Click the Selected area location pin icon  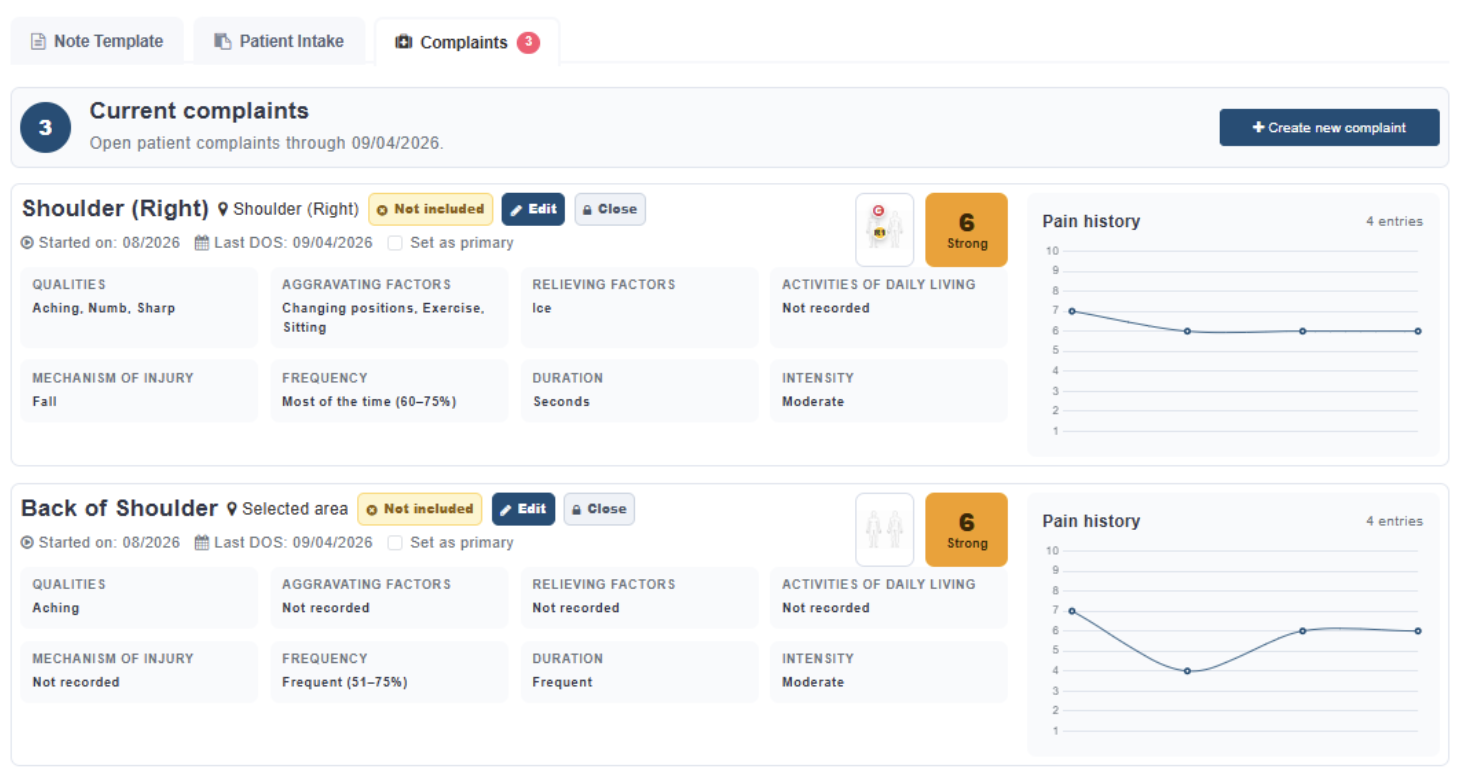tap(232, 510)
